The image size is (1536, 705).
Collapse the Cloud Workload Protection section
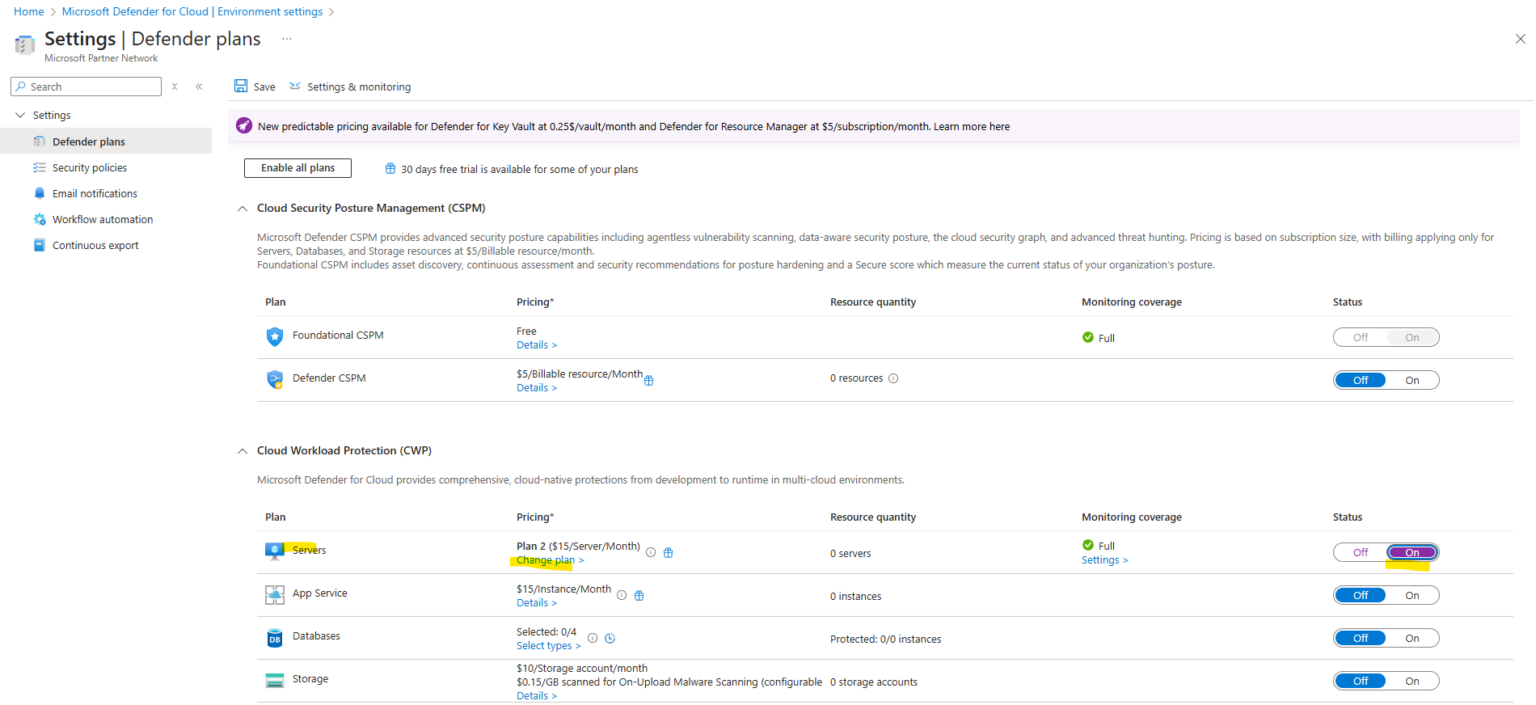click(242, 451)
